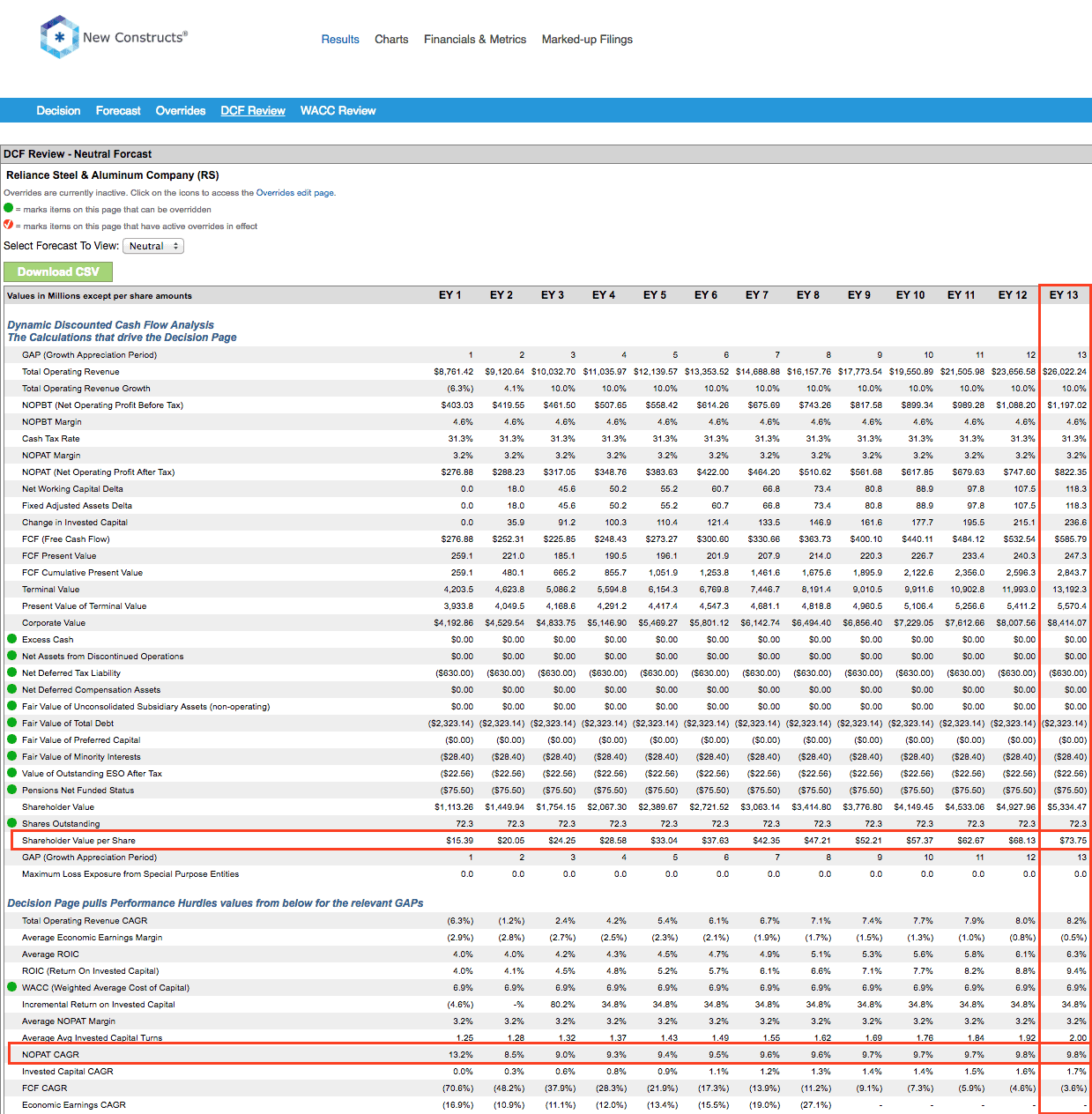Open override icon for Net Deferred Tax Liability
Image resolution: width=1092 pixels, height=1114 pixels.
12,672
